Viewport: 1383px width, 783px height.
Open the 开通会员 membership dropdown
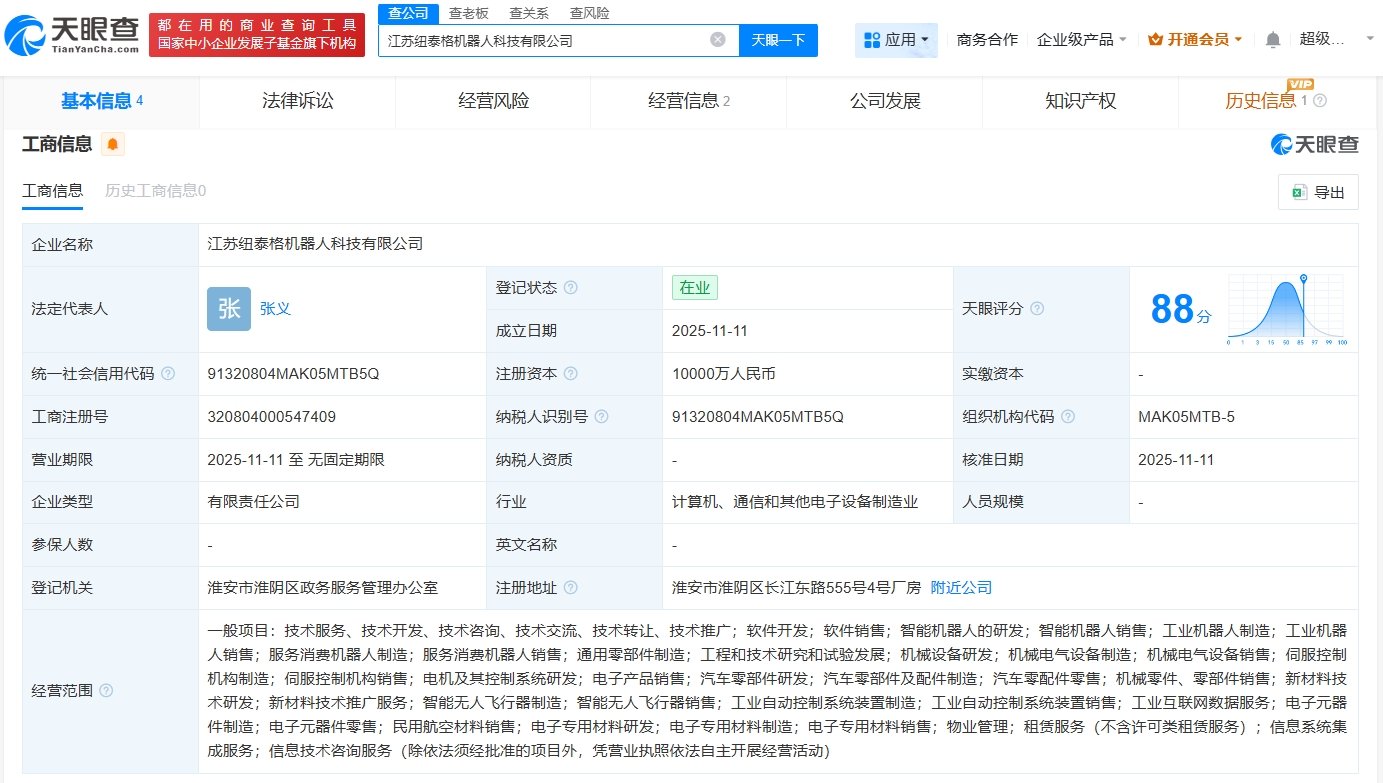pos(1195,40)
